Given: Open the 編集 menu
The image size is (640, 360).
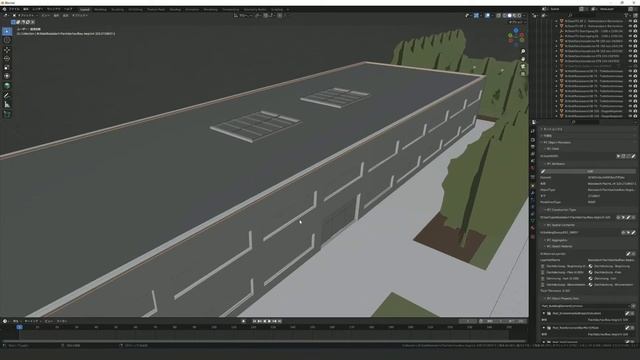Looking at the screenshot, I should pos(26,9).
